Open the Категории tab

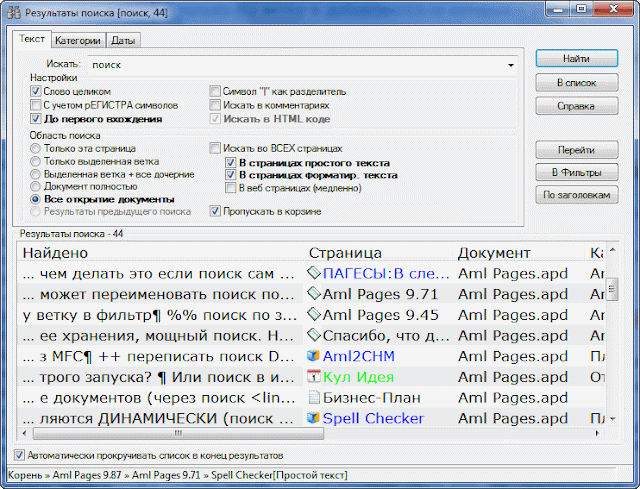(78, 40)
